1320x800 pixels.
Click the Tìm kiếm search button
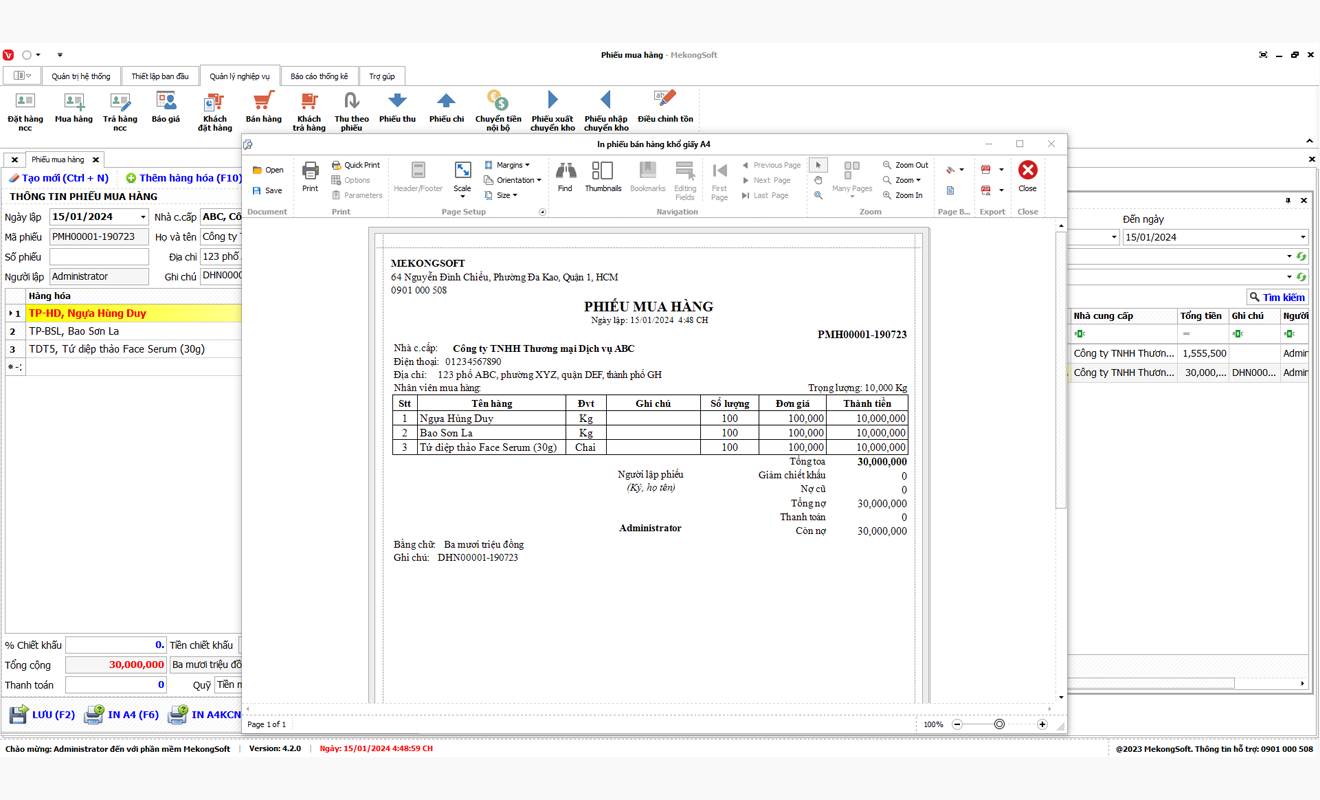pos(1277,297)
